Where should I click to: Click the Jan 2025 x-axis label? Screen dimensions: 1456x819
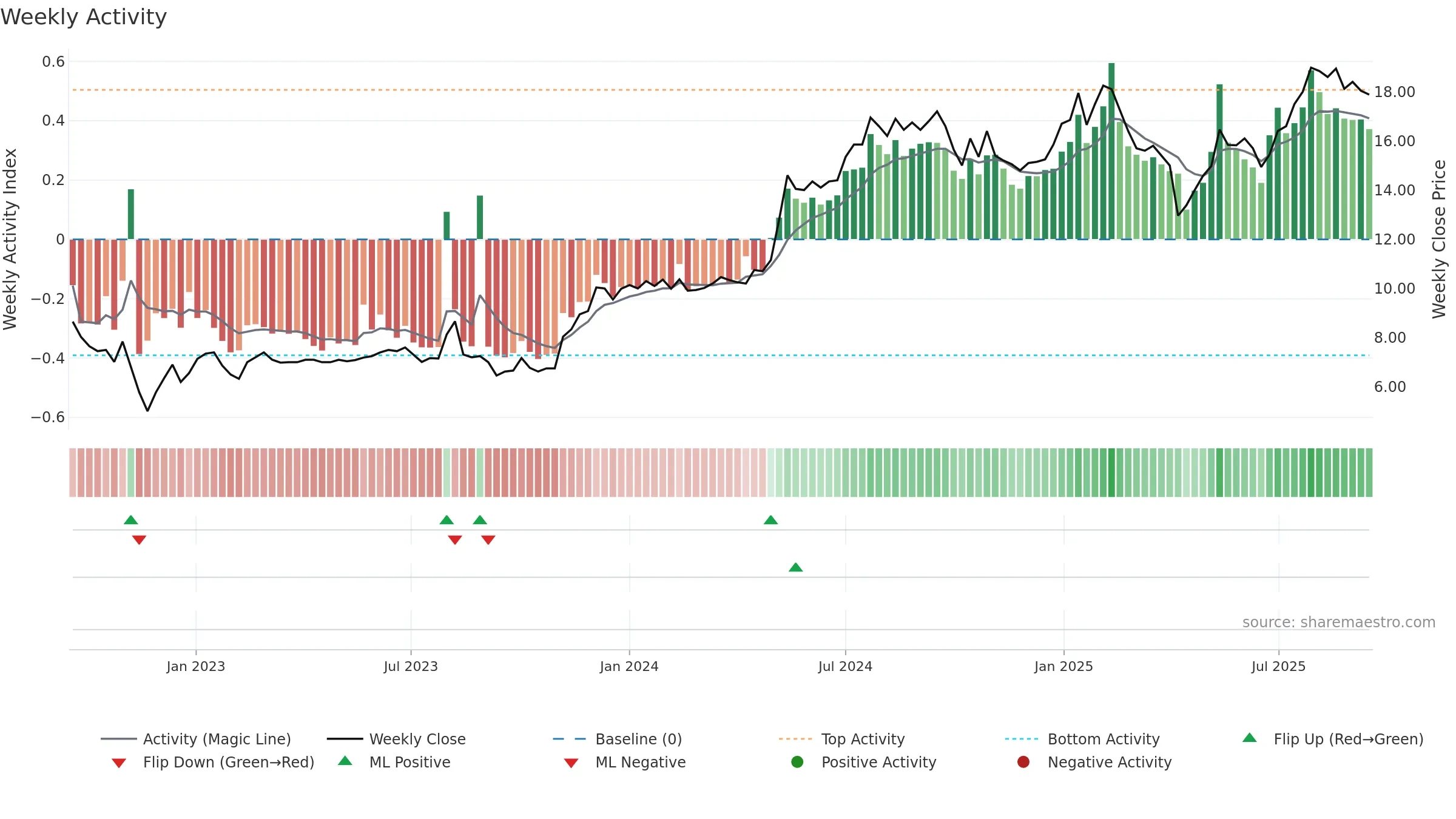[1063, 666]
